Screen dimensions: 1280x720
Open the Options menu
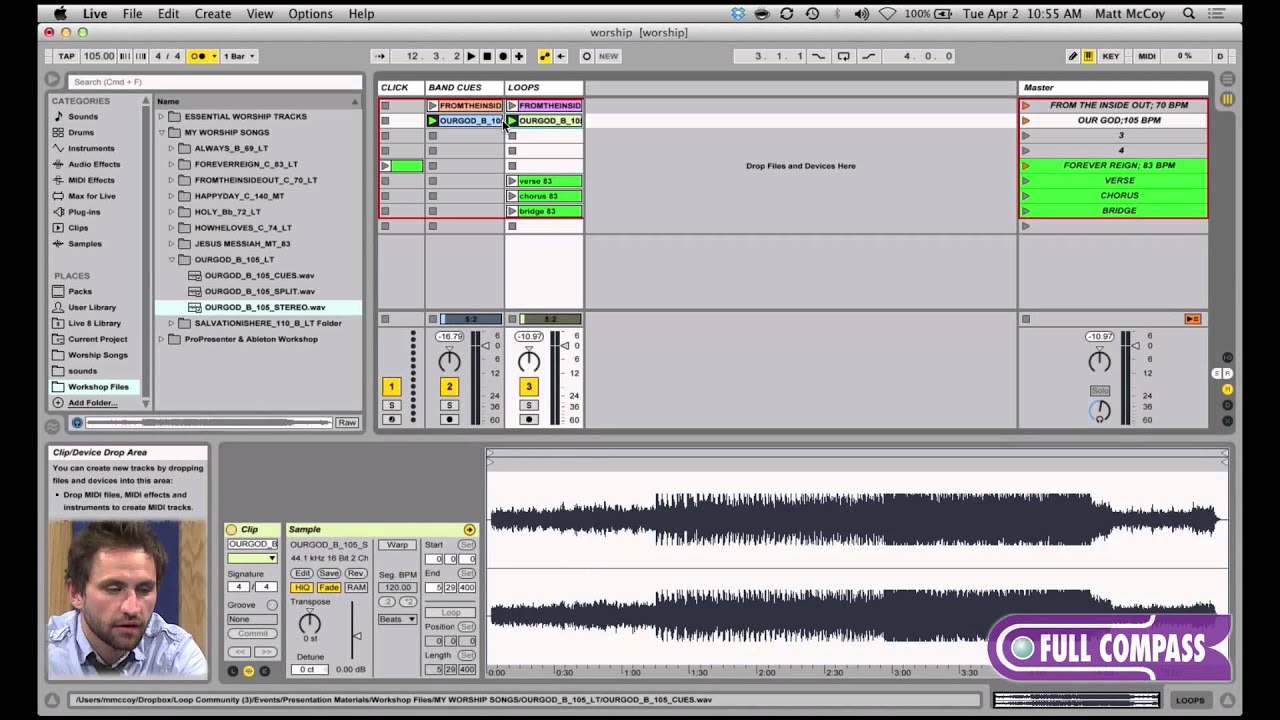pos(310,14)
